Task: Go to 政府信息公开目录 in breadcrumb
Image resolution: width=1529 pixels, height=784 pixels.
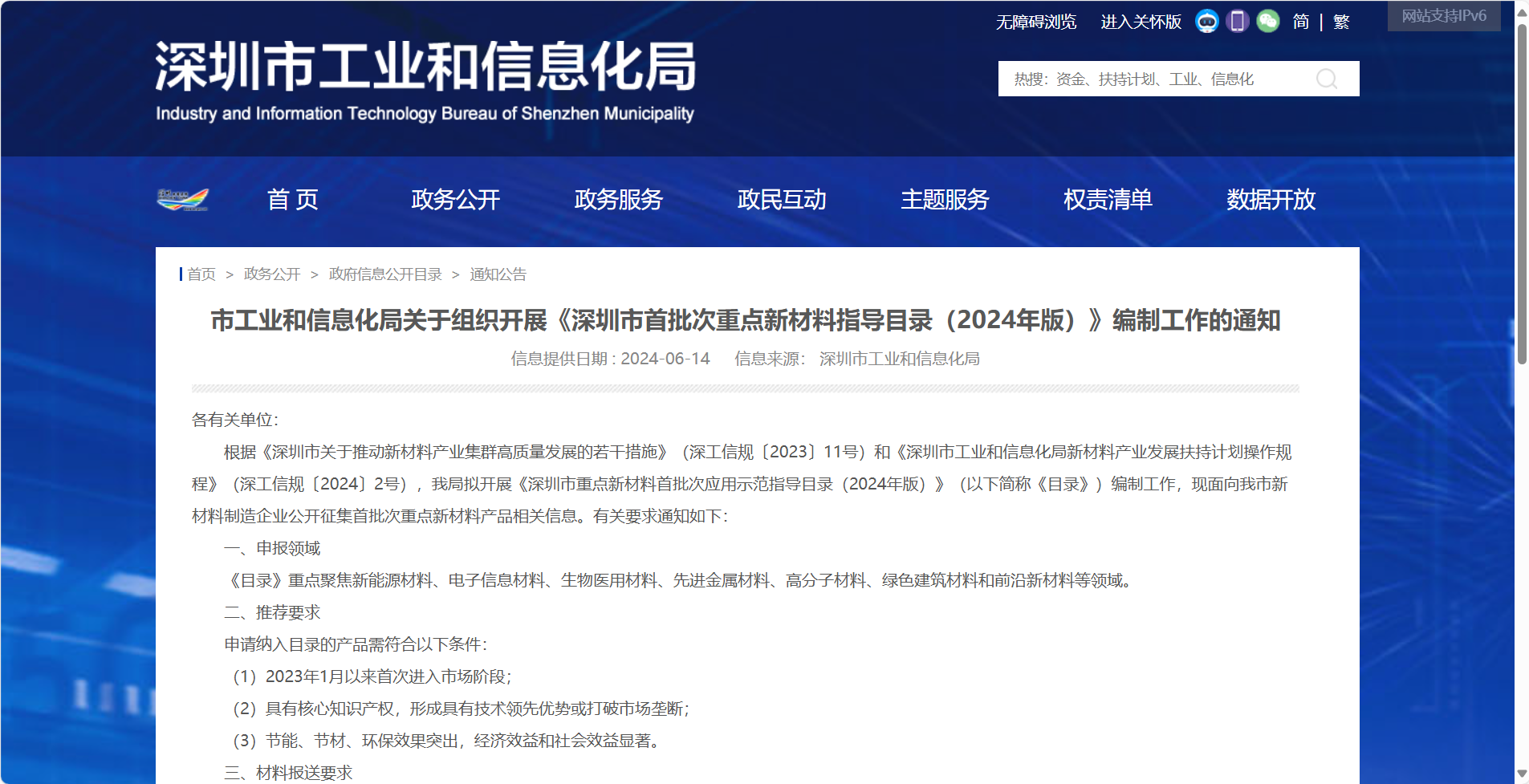Action: pyautogui.click(x=385, y=274)
